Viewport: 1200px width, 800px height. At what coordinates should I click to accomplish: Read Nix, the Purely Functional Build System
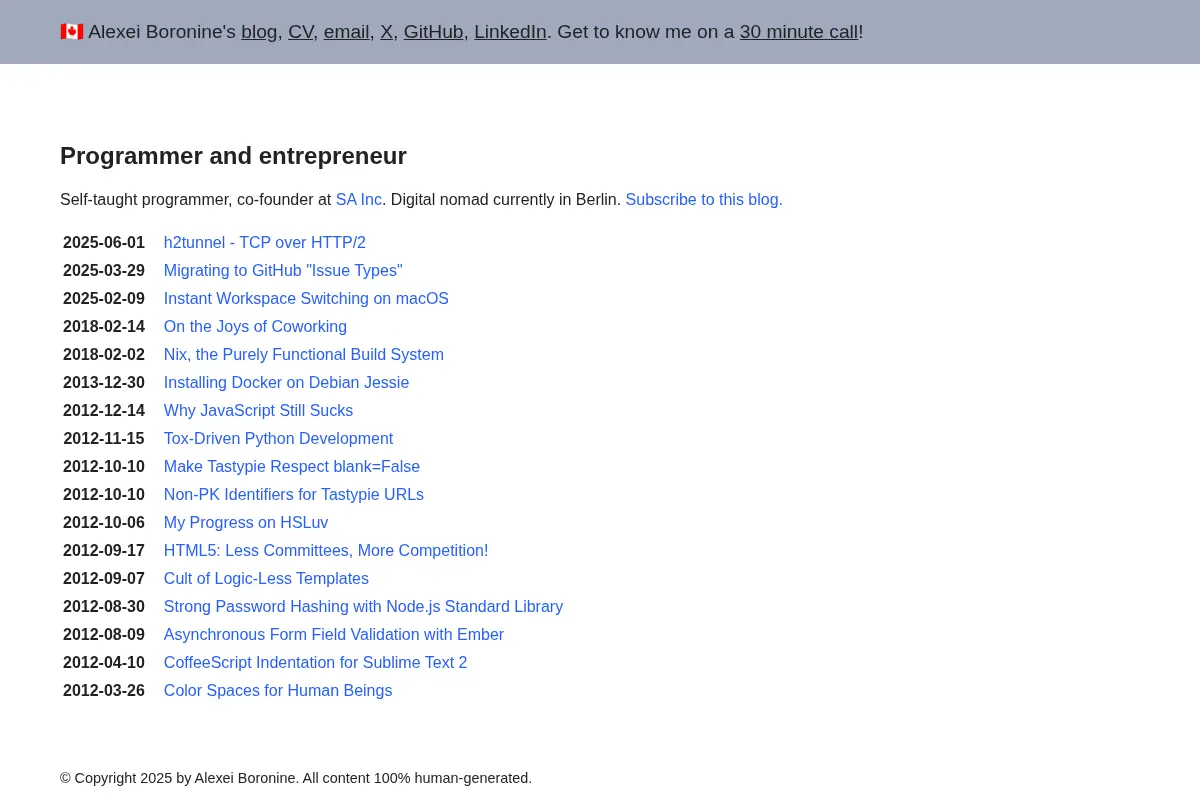point(304,355)
